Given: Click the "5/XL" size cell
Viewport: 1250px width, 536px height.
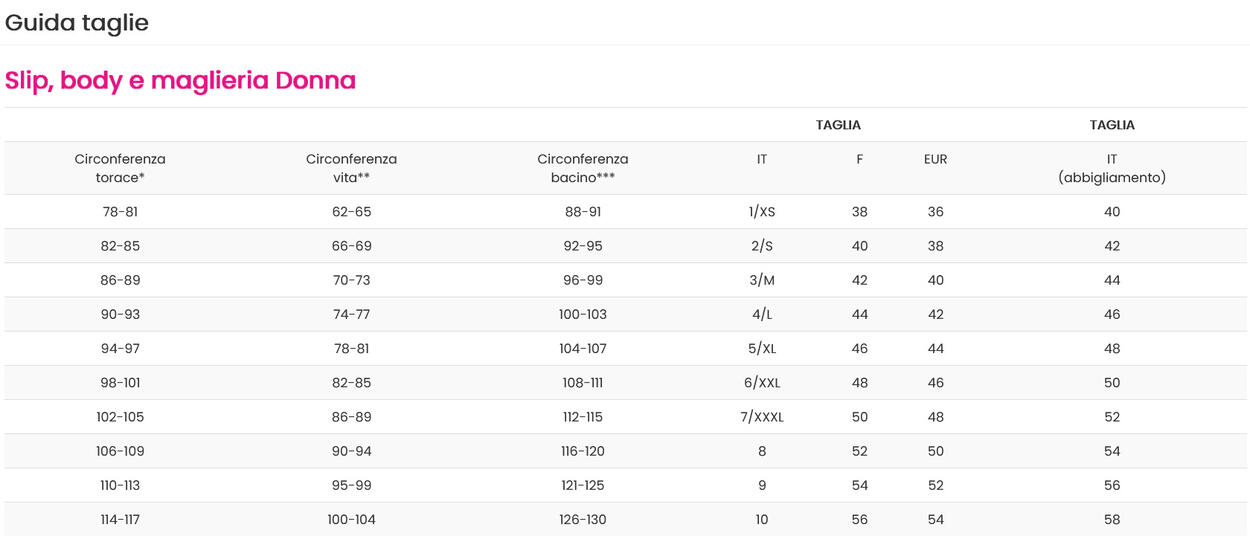Looking at the screenshot, I should 762,349.
